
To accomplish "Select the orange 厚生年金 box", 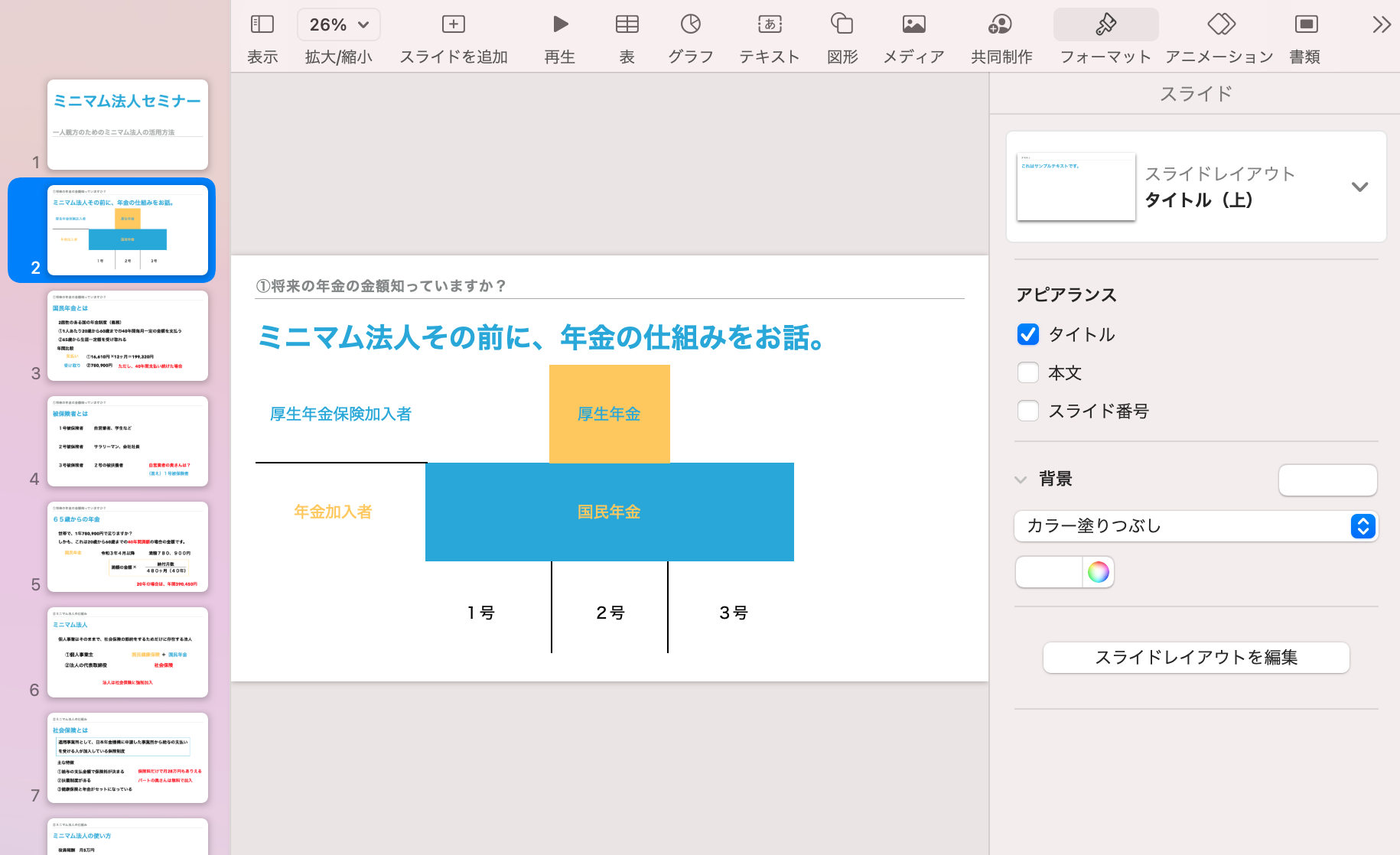I will click(x=610, y=414).
